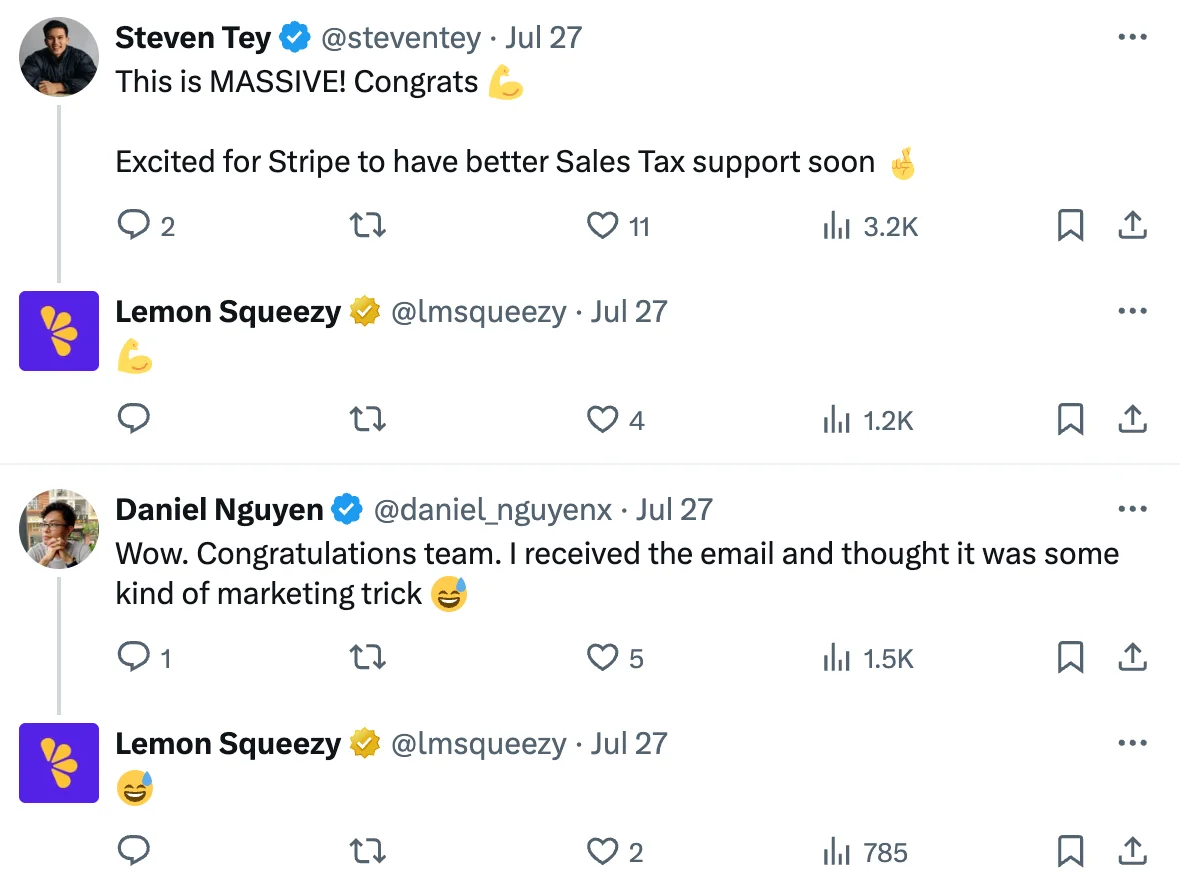Open @lmsqueezy profile handle
Image resolution: width=1180 pixels, height=886 pixels.
coord(476,312)
